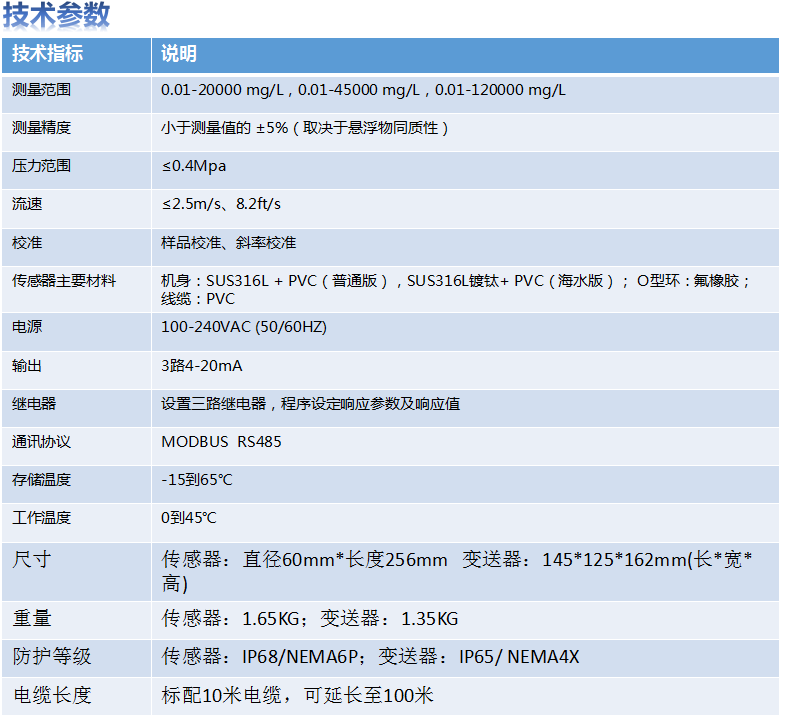Select the 工作温度 row label
Image resolution: width=786 pixels, height=721 pixels.
click(x=41, y=518)
